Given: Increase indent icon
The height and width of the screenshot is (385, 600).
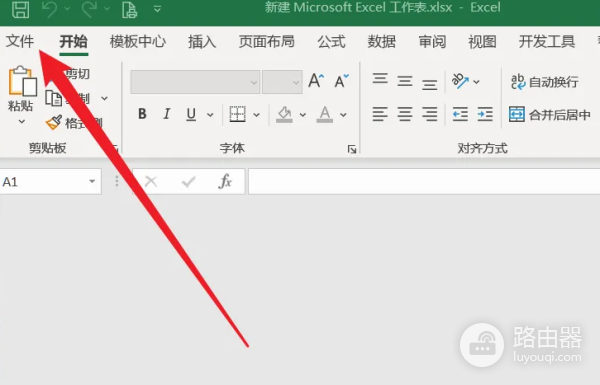Looking at the screenshot, I should pyautogui.click(x=485, y=114).
